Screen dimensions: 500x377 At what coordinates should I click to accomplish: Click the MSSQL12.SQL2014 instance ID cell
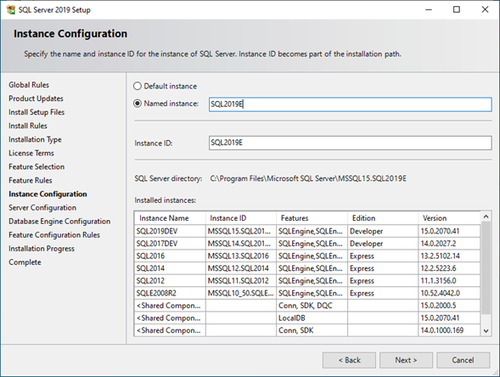(x=241, y=268)
